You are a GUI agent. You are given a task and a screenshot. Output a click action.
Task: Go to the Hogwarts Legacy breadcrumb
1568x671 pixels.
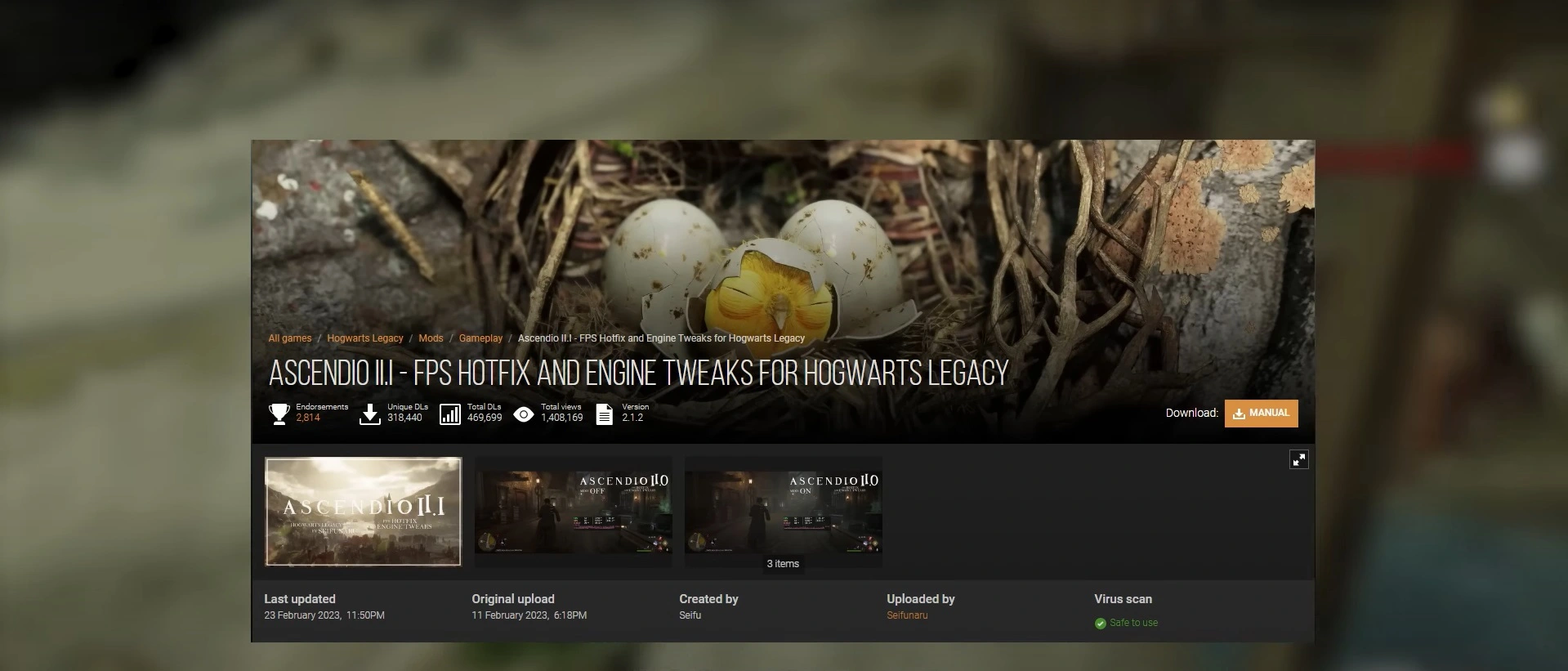(364, 338)
